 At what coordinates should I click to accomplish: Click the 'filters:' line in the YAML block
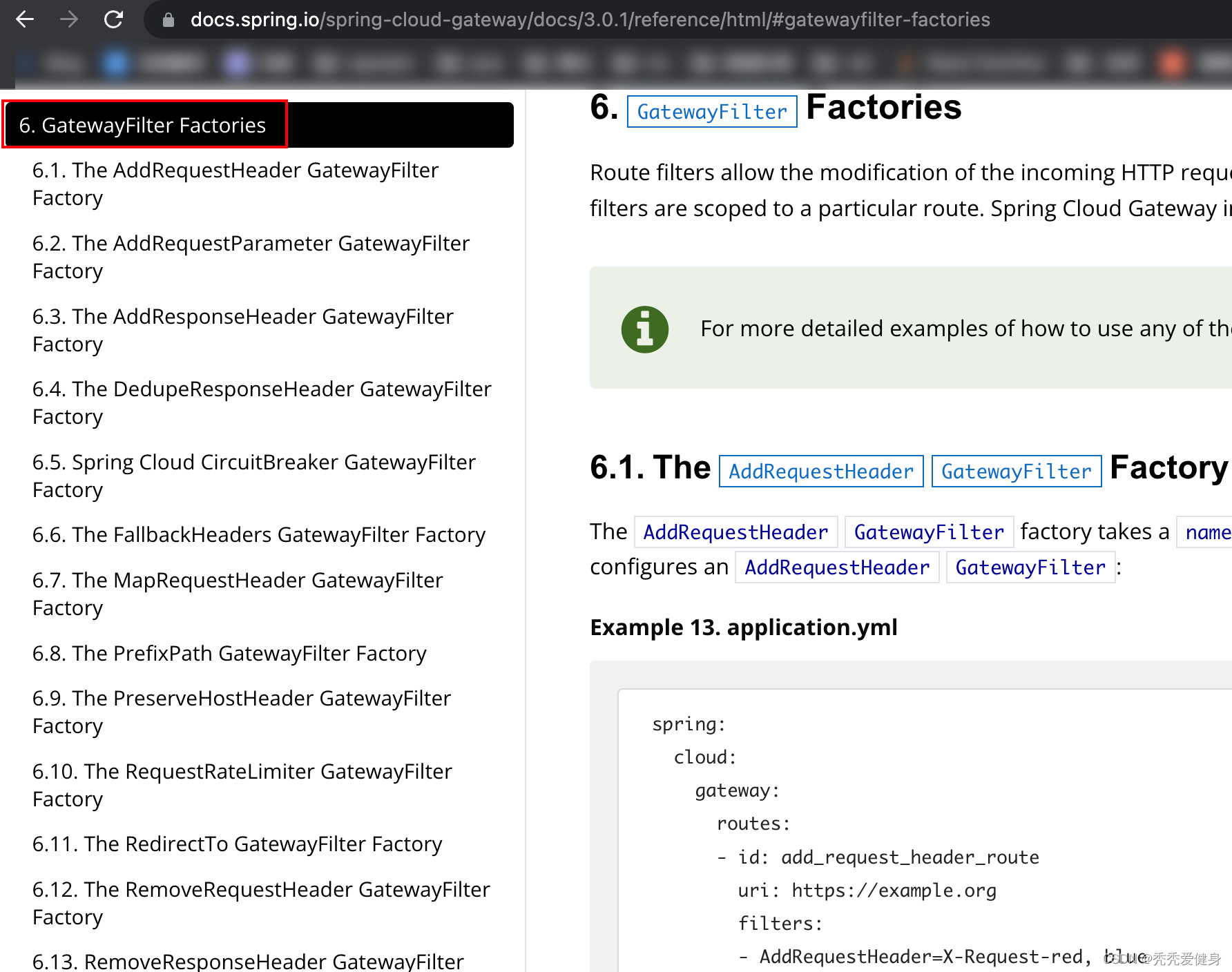780,924
